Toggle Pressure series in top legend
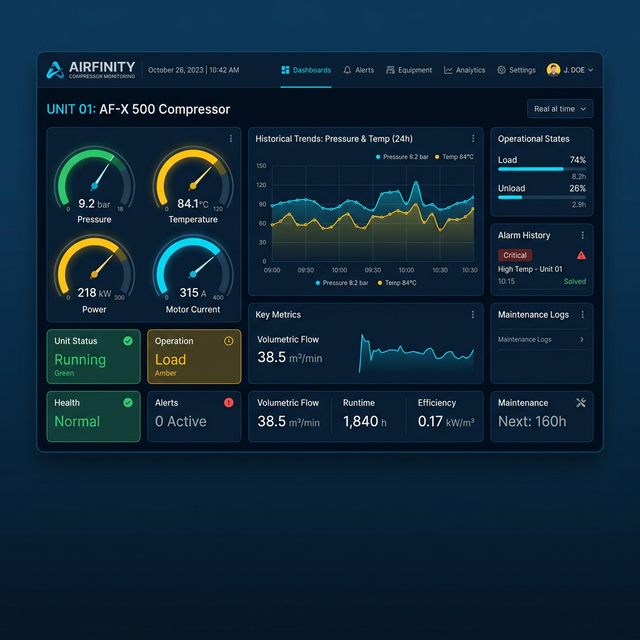Viewport: 640px width, 640px height. [402, 157]
